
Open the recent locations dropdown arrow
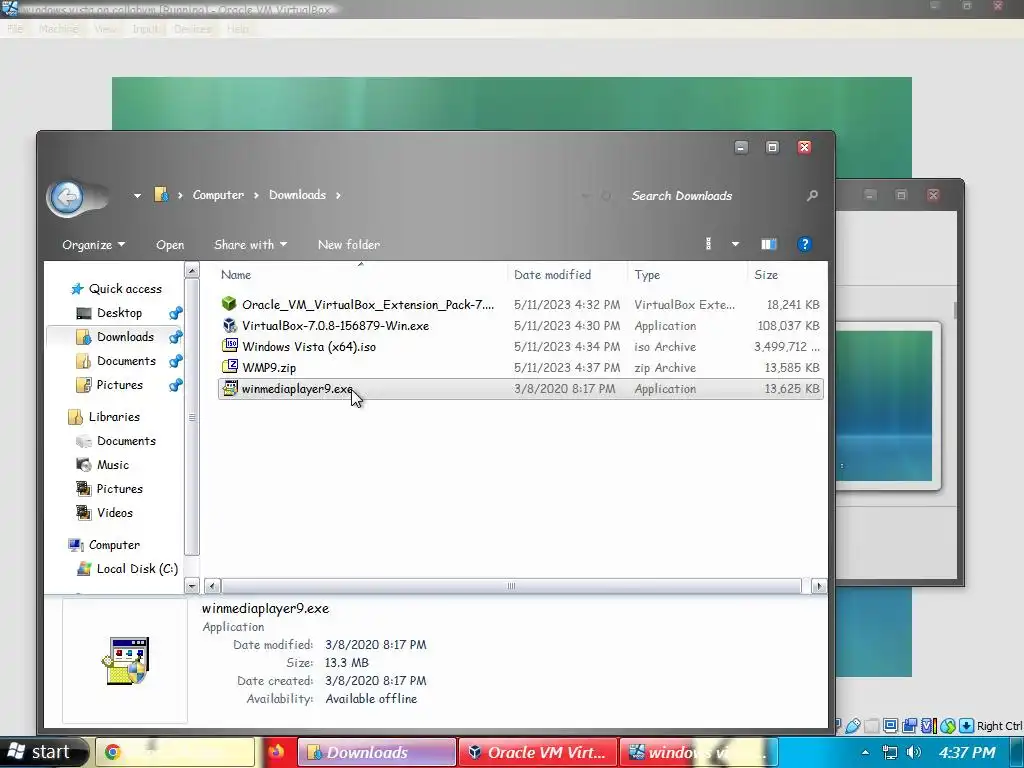tap(137, 195)
